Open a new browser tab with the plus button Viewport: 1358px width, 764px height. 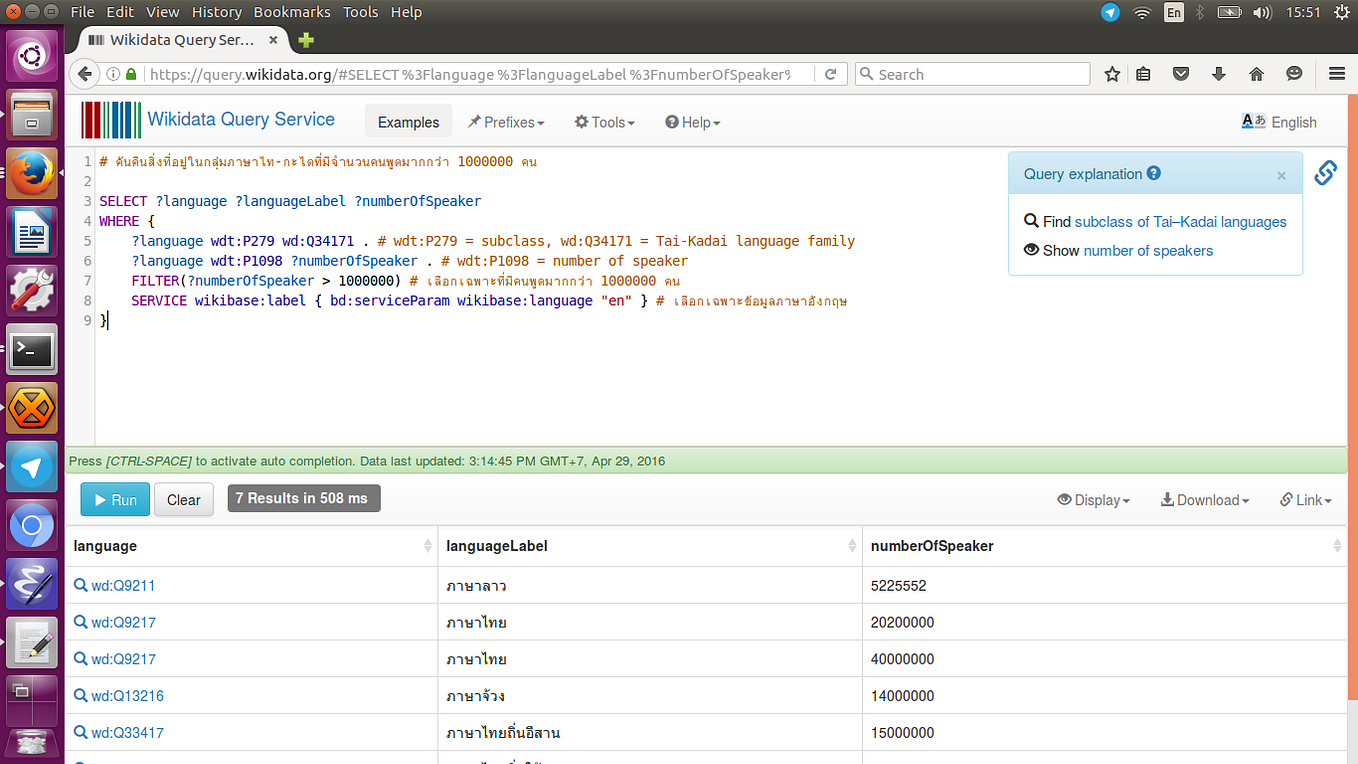305,39
